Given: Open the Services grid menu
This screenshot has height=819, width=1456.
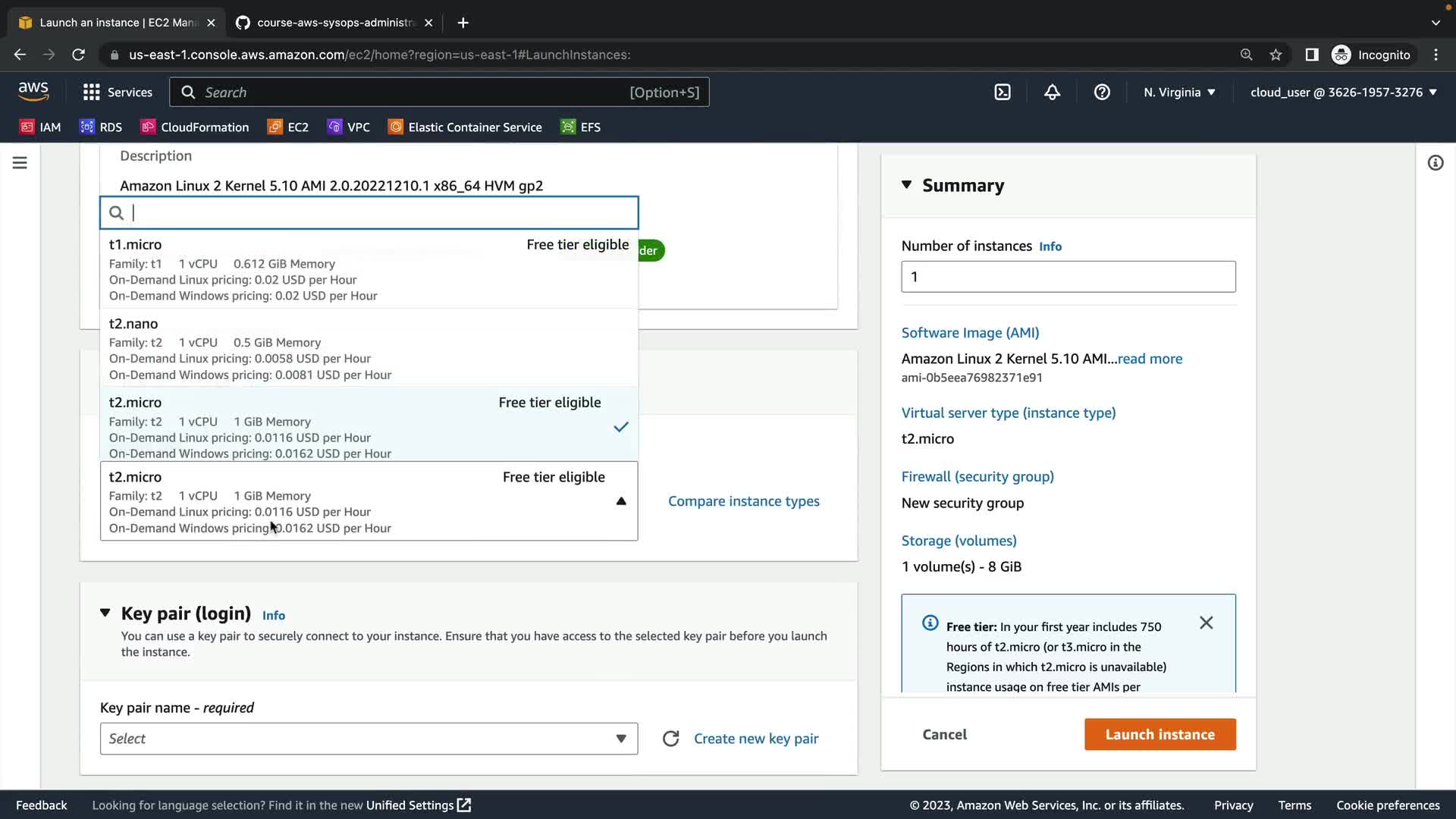Looking at the screenshot, I should [x=117, y=93].
